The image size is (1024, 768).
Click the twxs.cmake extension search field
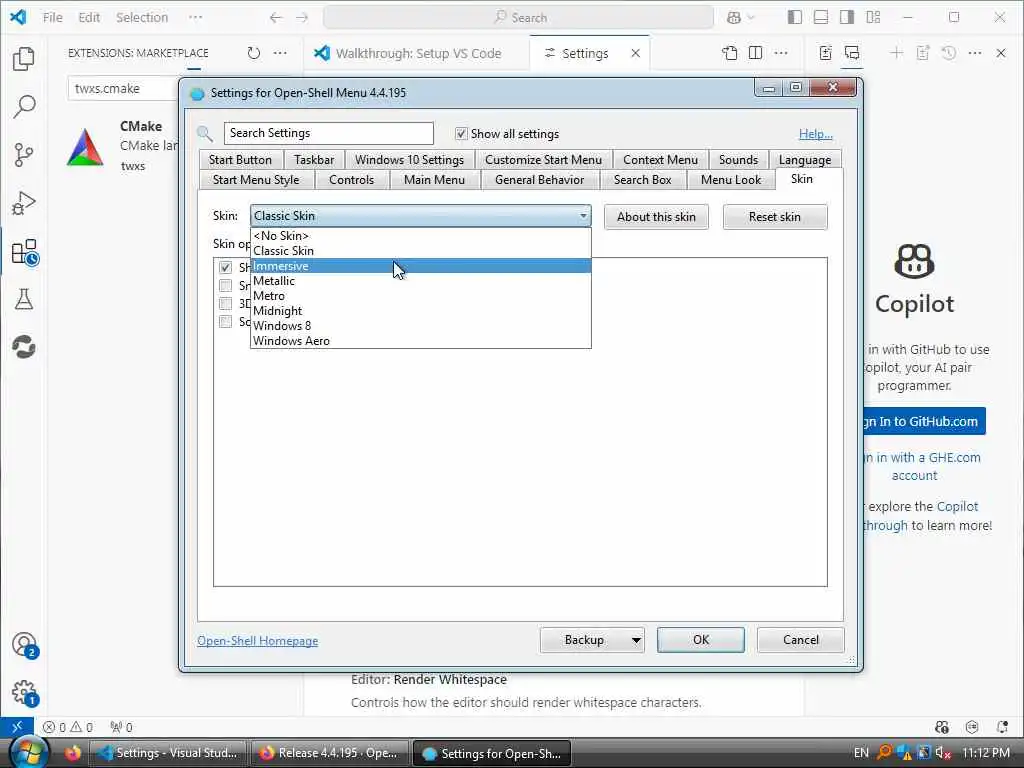[123, 88]
